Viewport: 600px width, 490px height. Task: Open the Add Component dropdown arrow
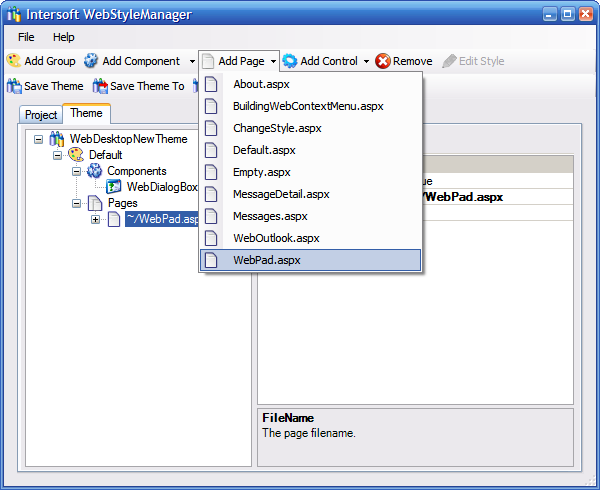click(x=192, y=62)
